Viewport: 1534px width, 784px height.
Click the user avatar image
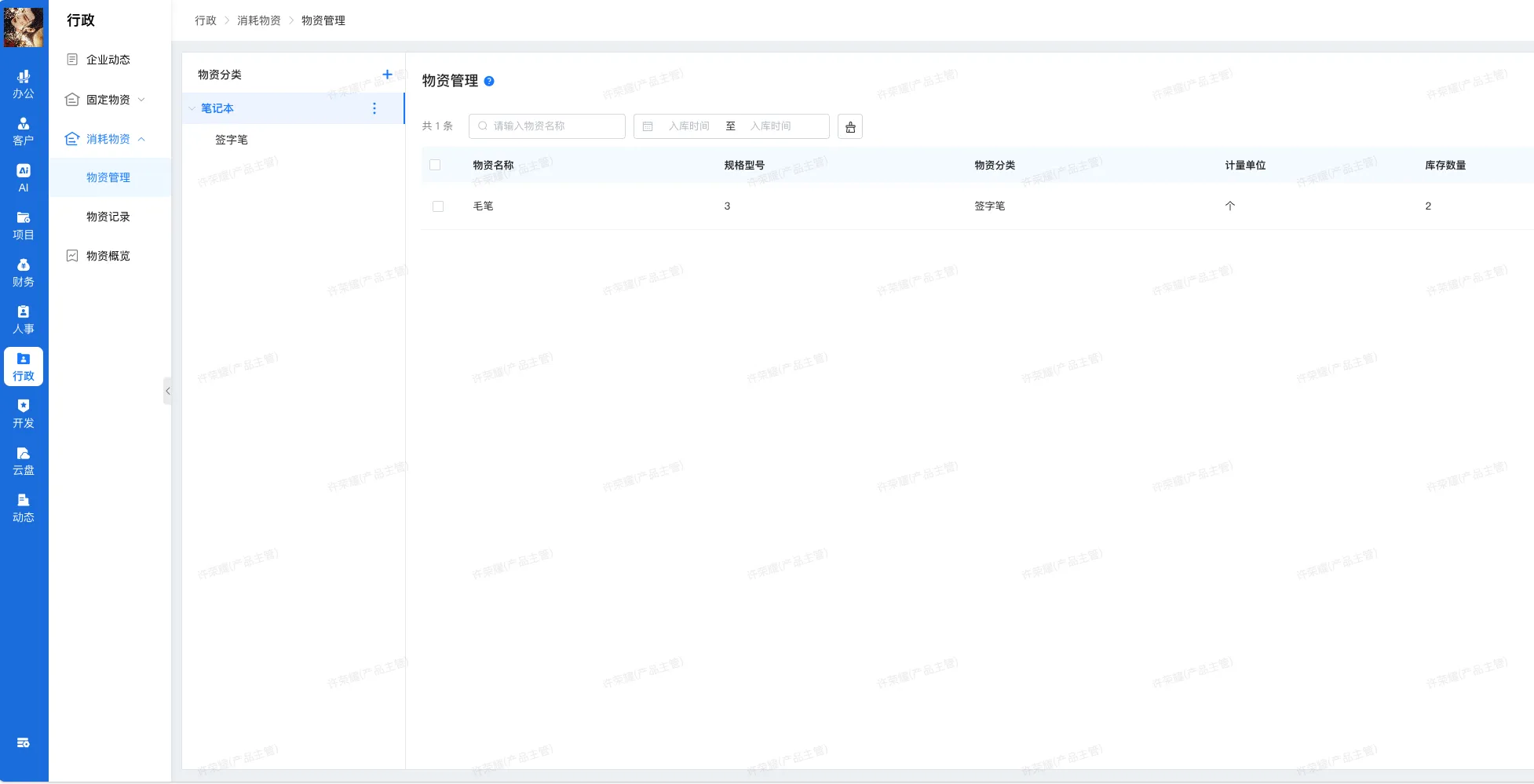24,27
